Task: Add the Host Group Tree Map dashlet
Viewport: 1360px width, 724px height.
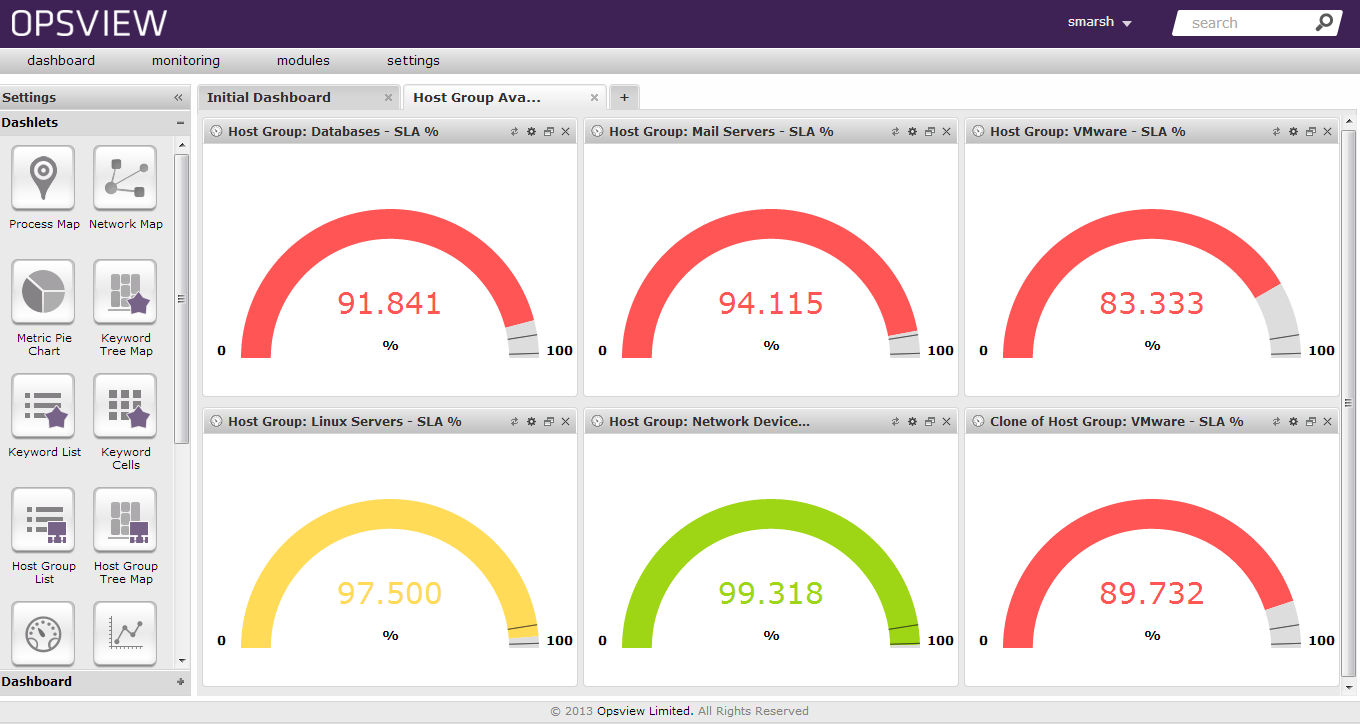Action: click(x=125, y=520)
